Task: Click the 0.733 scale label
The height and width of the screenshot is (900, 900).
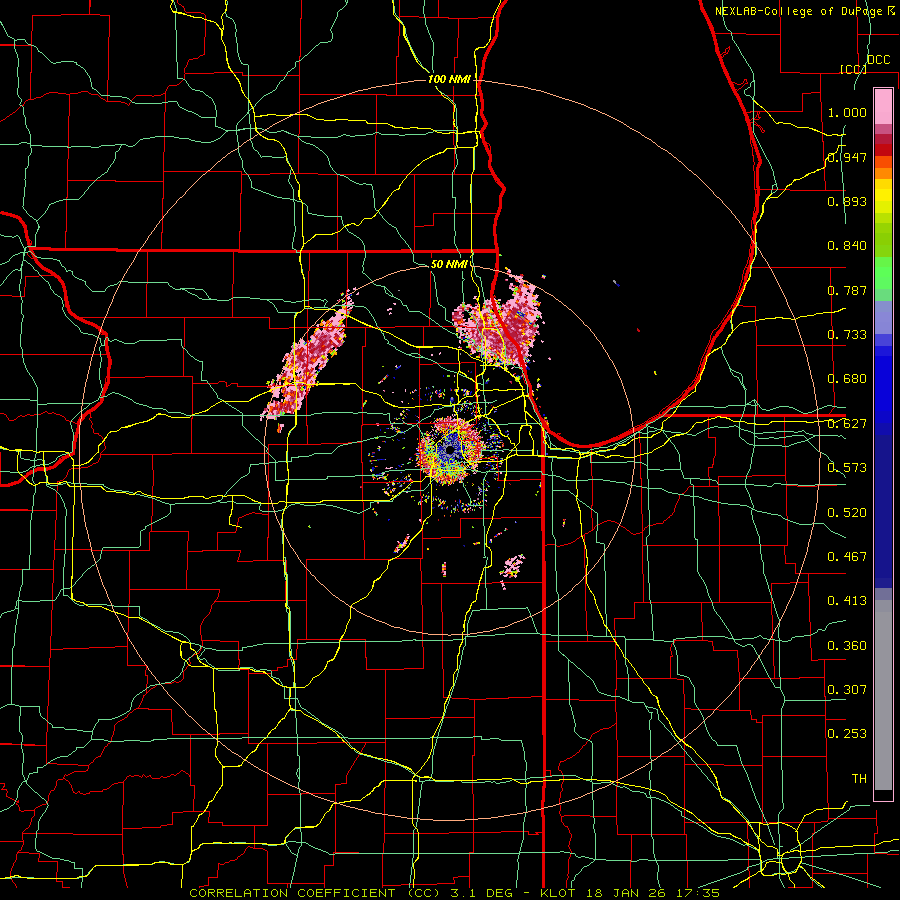Action: tap(847, 335)
